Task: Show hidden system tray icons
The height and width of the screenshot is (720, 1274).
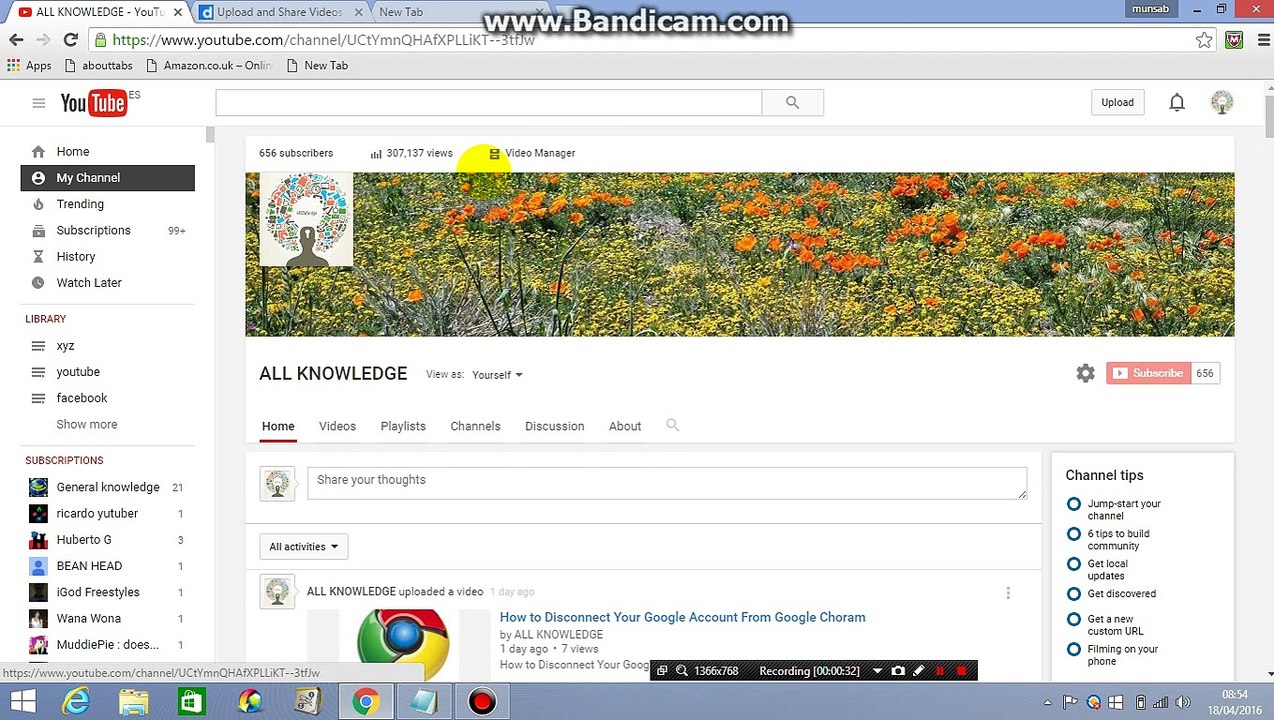Action: tap(1049, 702)
